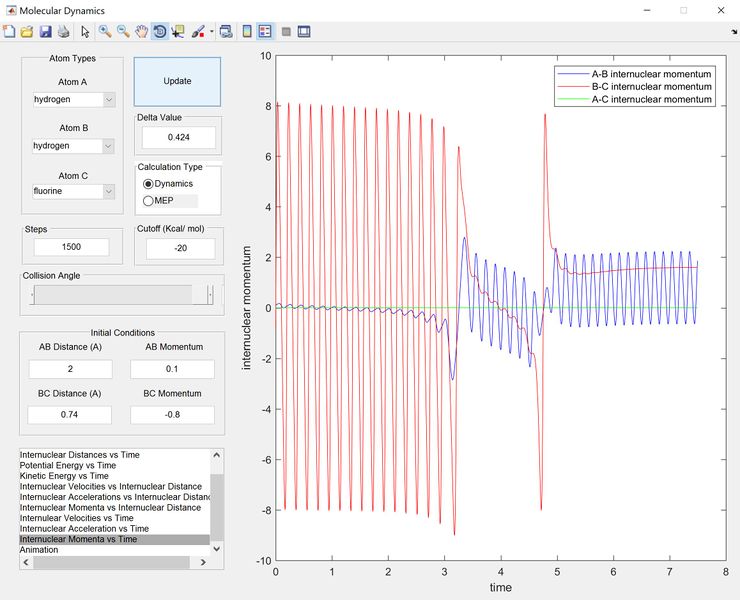Select Internuclear Momenta vs Internuclear Distance
Image resolution: width=740 pixels, height=600 pixels.
pyautogui.click(x=114, y=508)
